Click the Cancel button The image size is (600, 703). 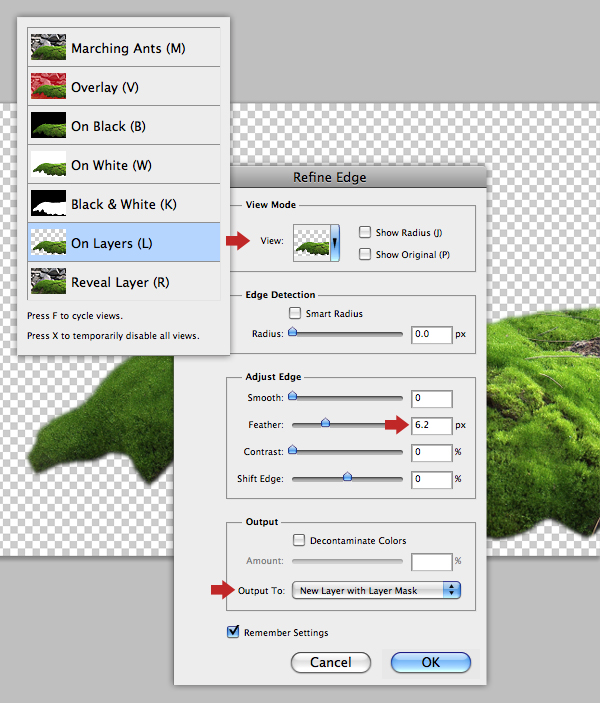(x=331, y=662)
